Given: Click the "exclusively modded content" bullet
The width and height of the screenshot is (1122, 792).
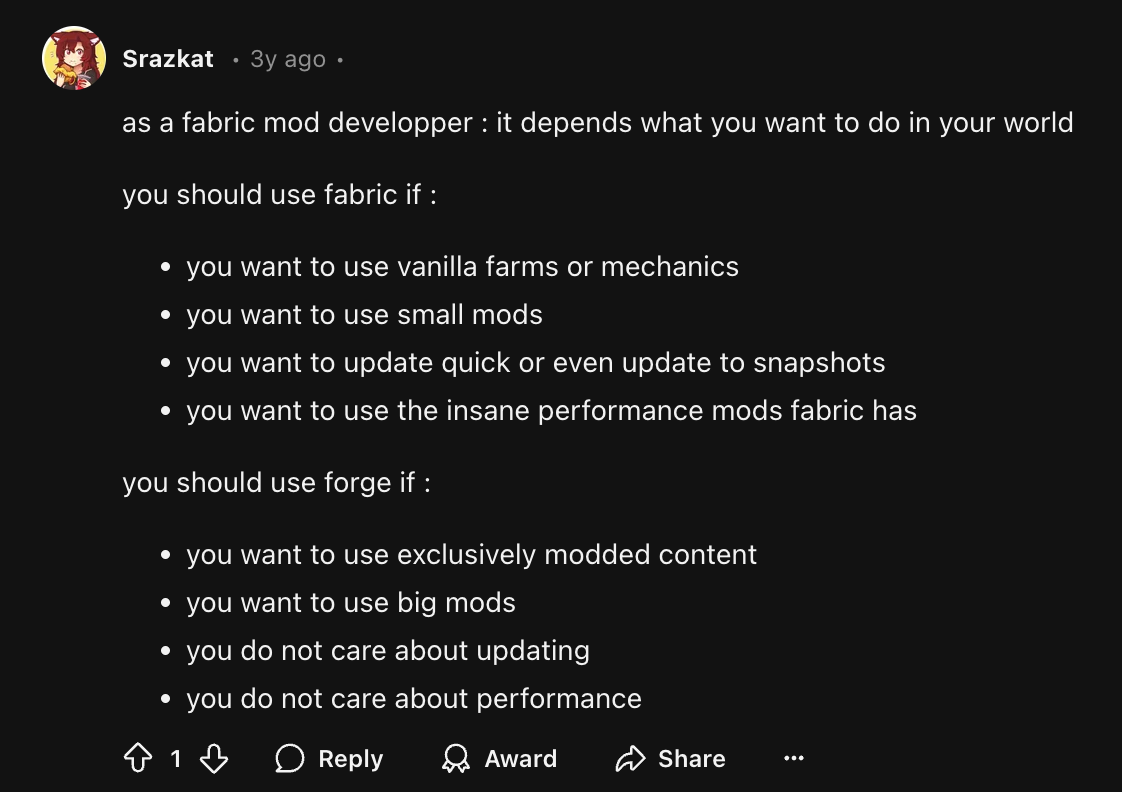Looking at the screenshot, I should tap(471, 554).
